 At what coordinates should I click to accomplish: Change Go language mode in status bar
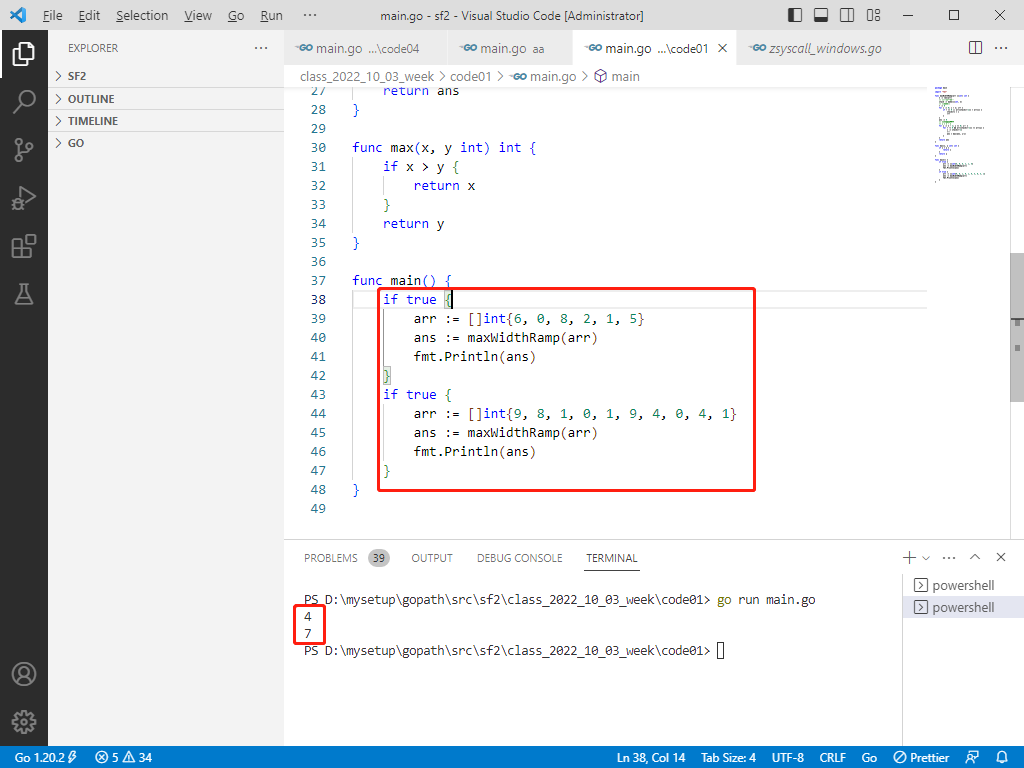point(869,758)
